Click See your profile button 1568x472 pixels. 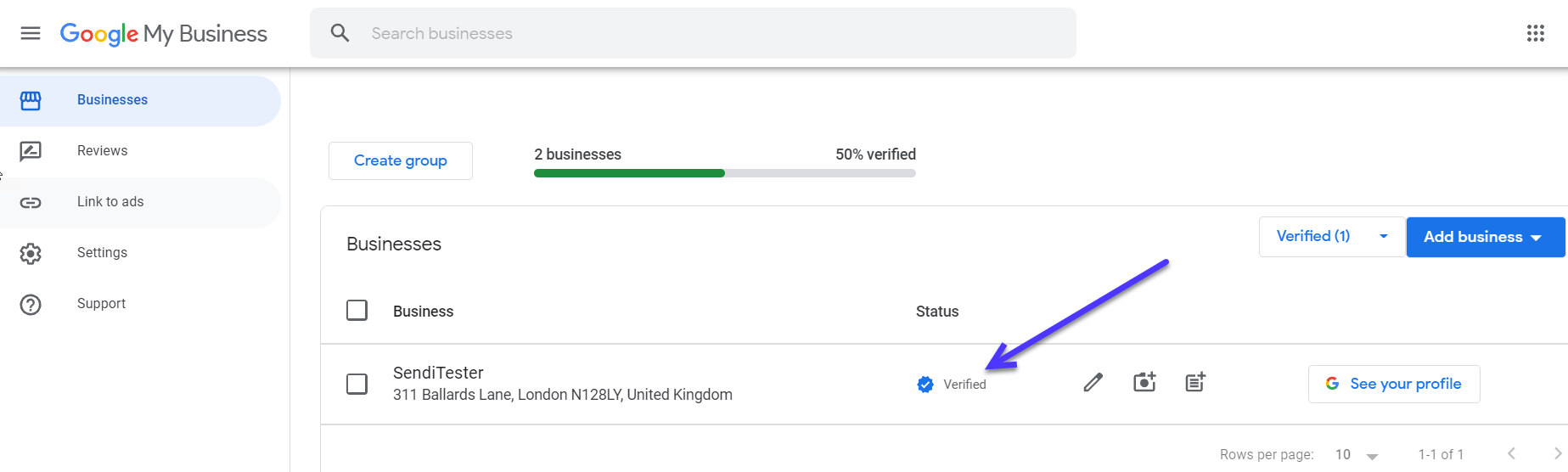point(1394,384)
